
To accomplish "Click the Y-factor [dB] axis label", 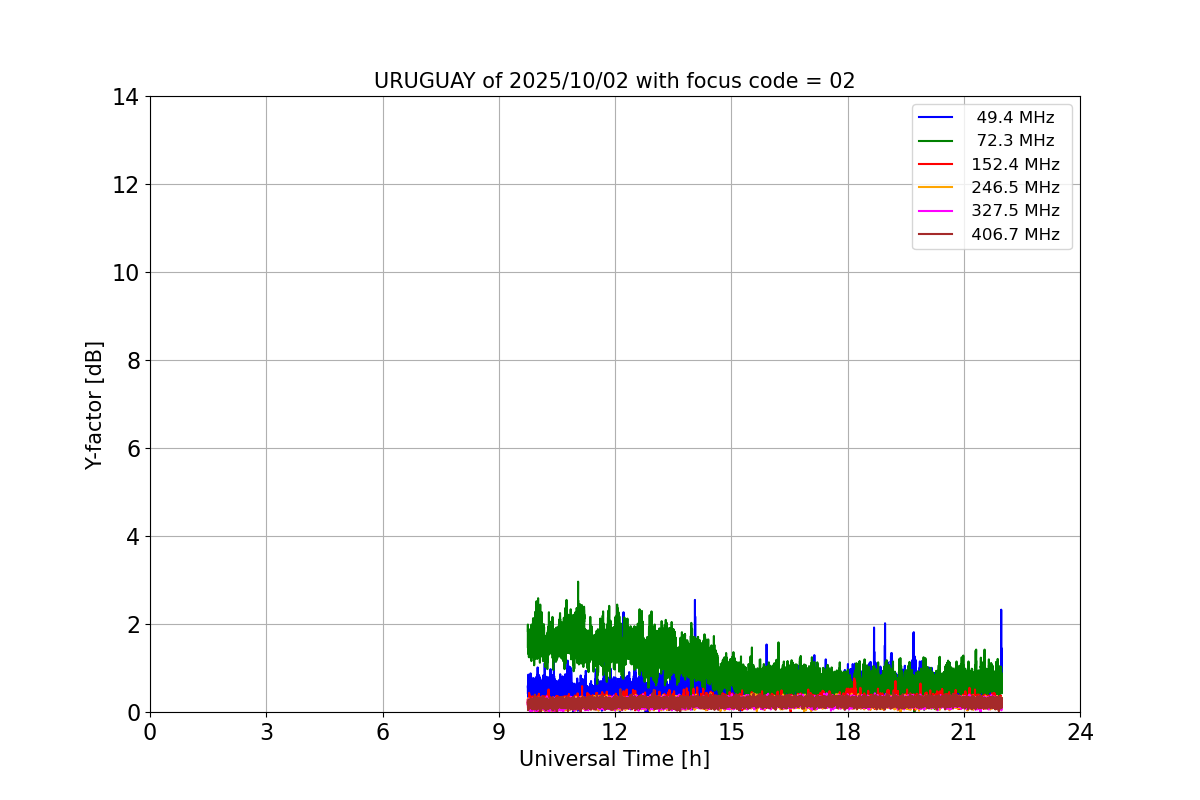I will click(94, 405).
